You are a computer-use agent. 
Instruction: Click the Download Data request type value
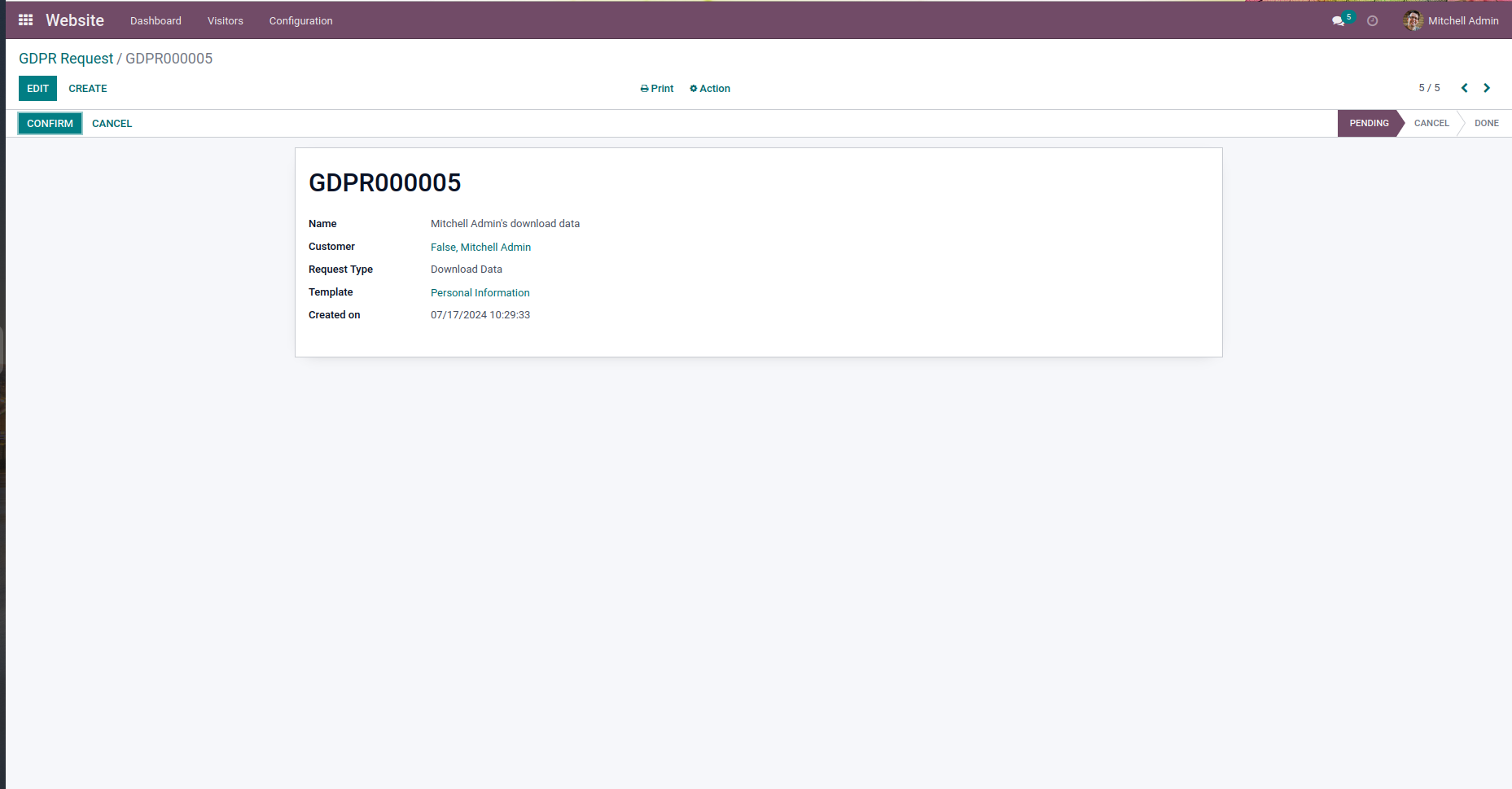(x=467, y=270)
